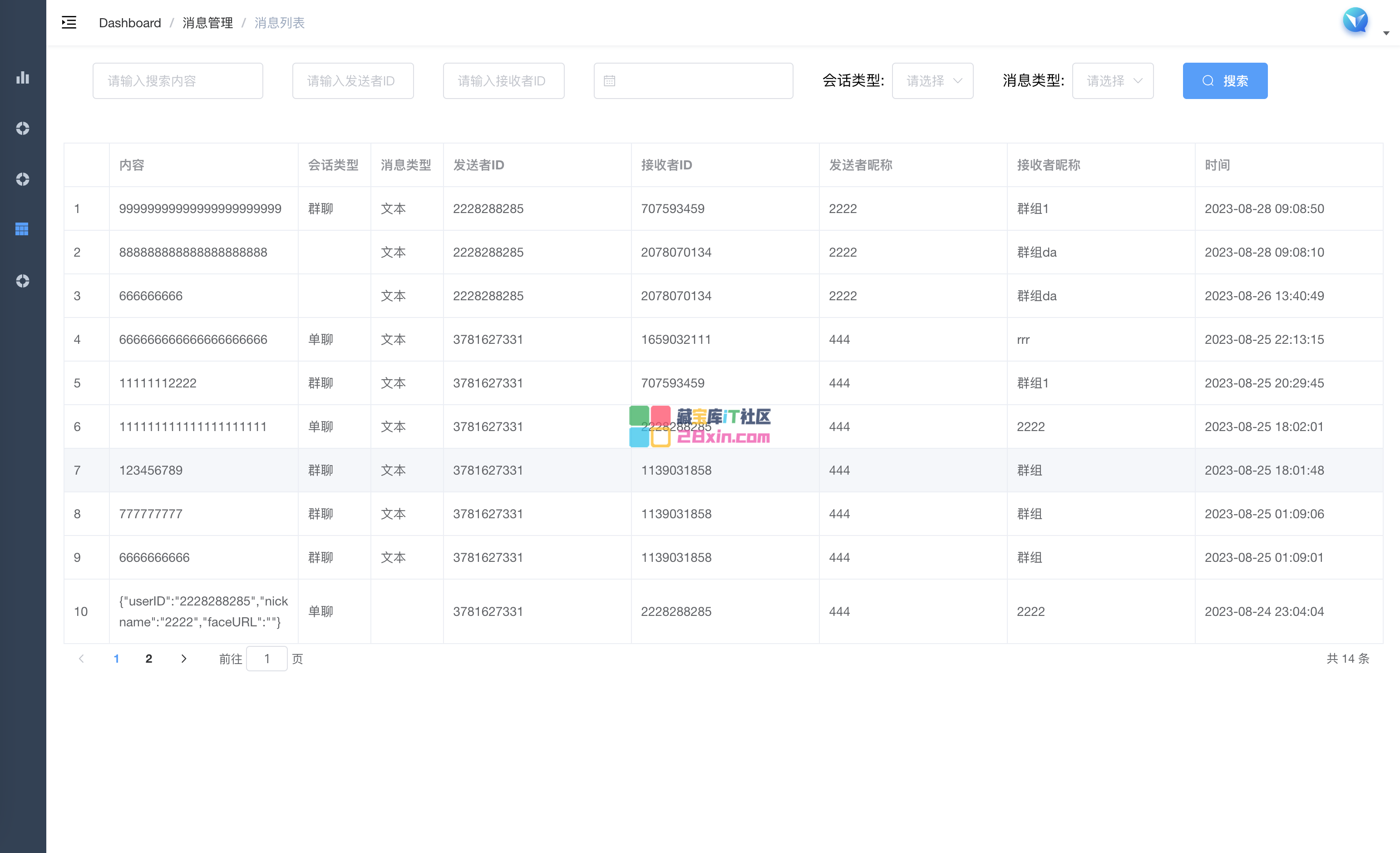Click the highlighted blue table sidebar icon

[22, 229]
